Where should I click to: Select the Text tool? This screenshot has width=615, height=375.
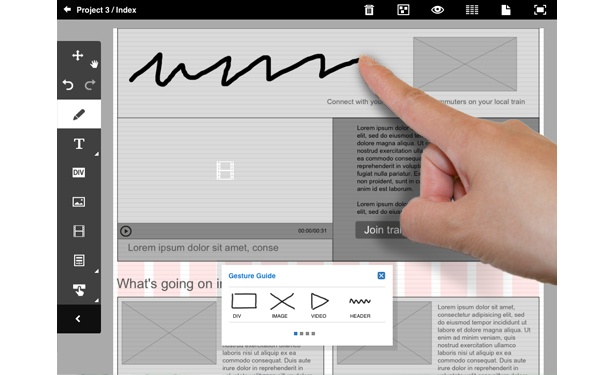[79, 144]
